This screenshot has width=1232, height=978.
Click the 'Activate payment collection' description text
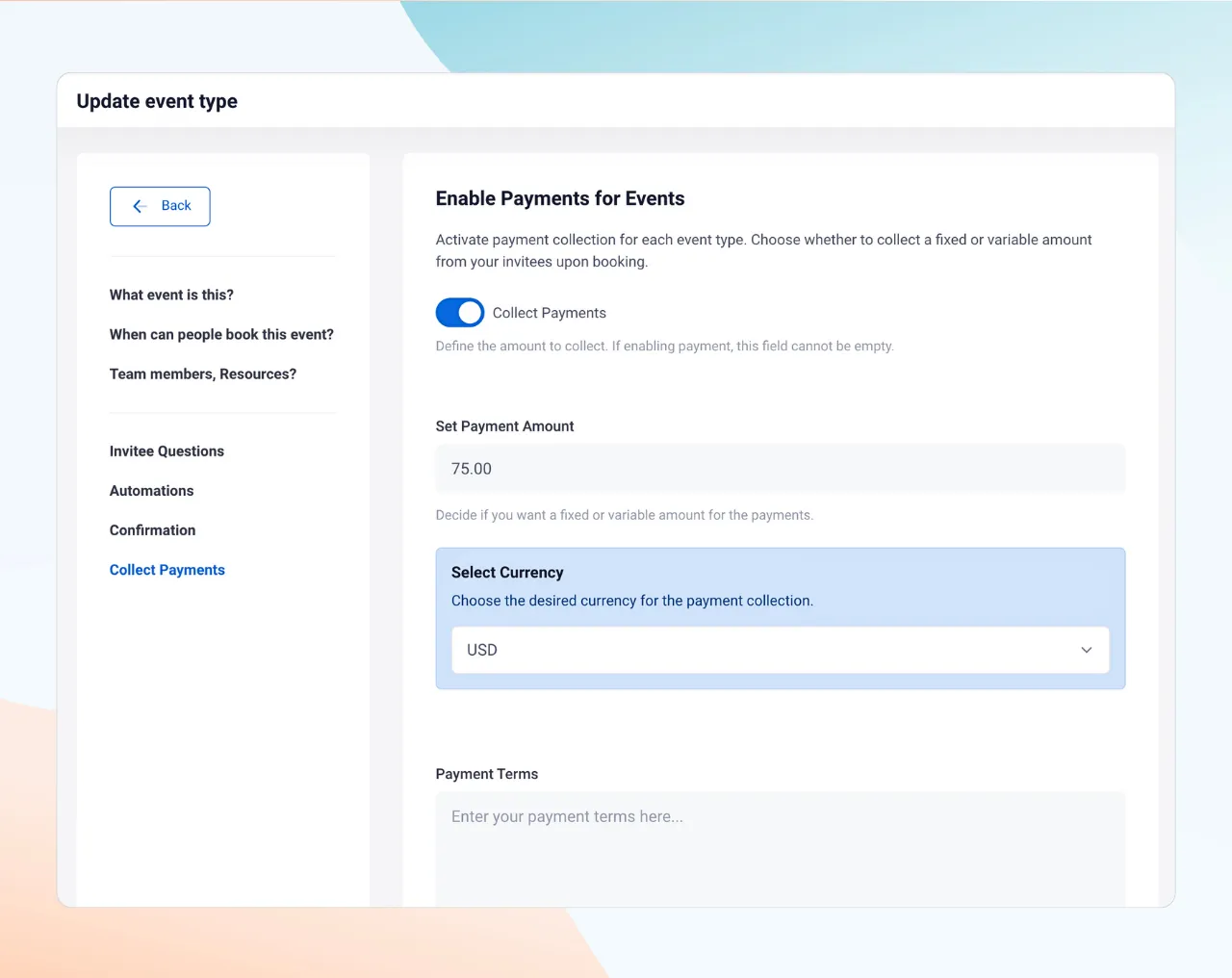pos(764,250)
